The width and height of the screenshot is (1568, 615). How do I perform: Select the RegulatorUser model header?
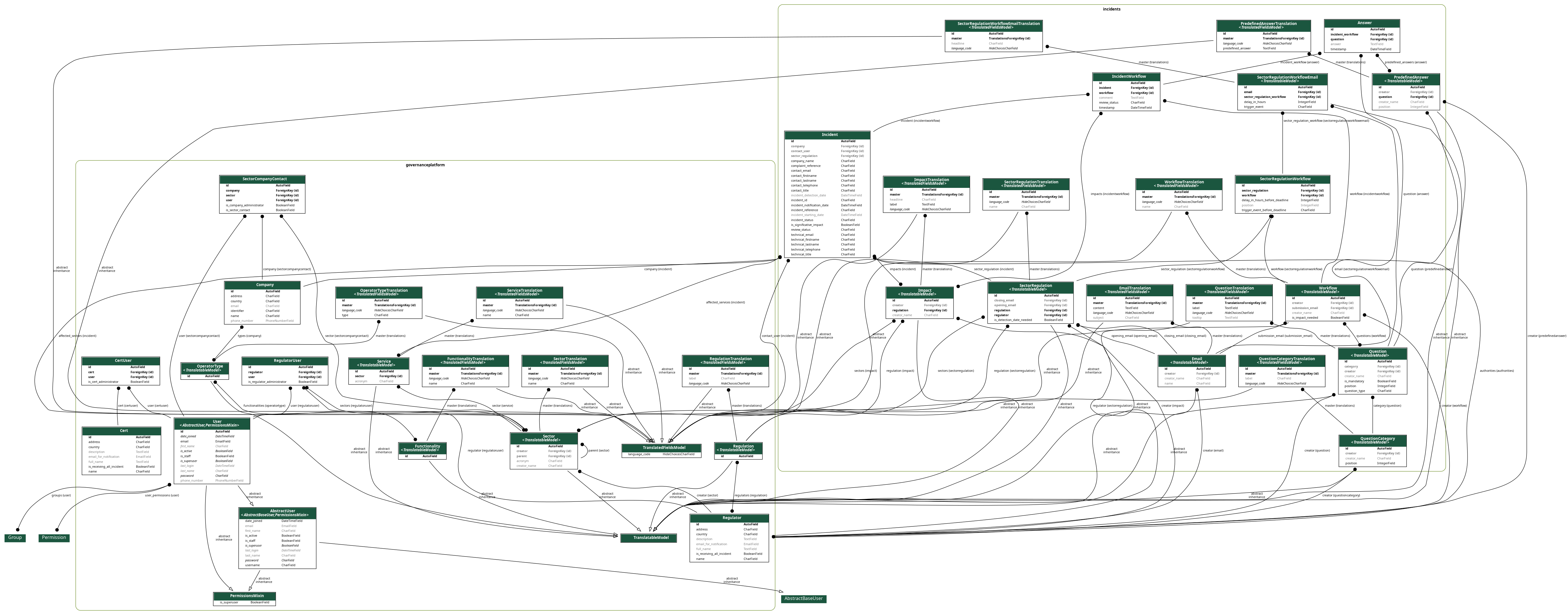coord(285,361)
